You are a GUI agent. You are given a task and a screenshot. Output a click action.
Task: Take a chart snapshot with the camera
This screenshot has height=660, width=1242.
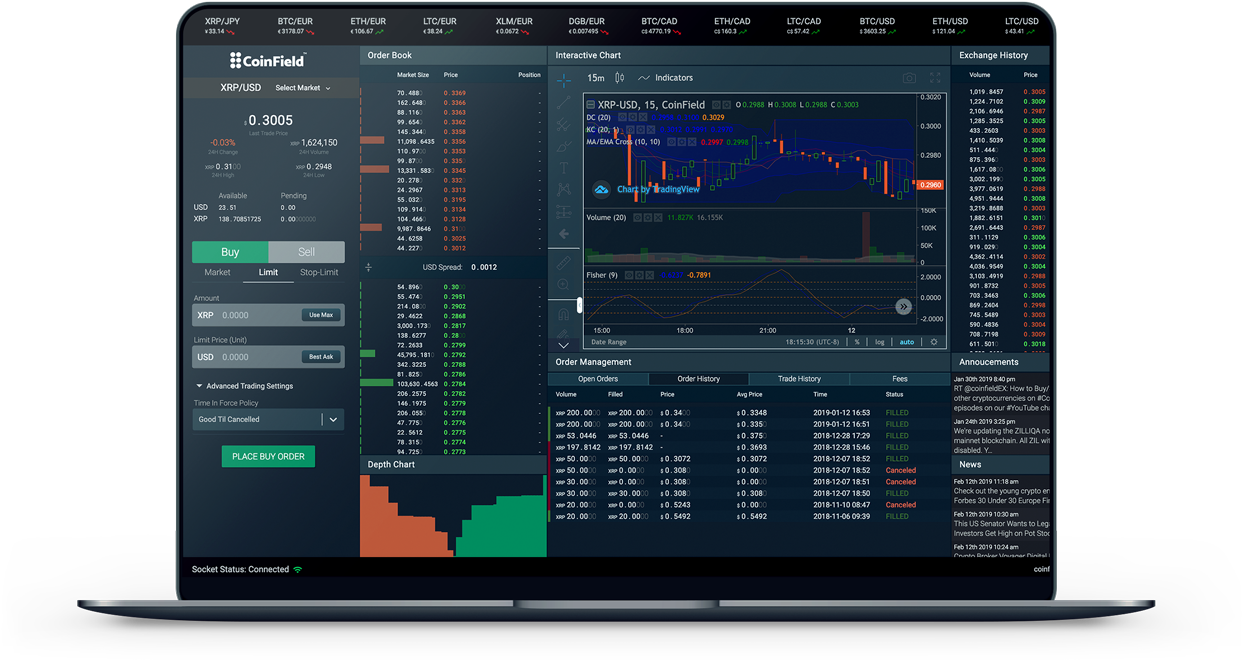(909, 78)
